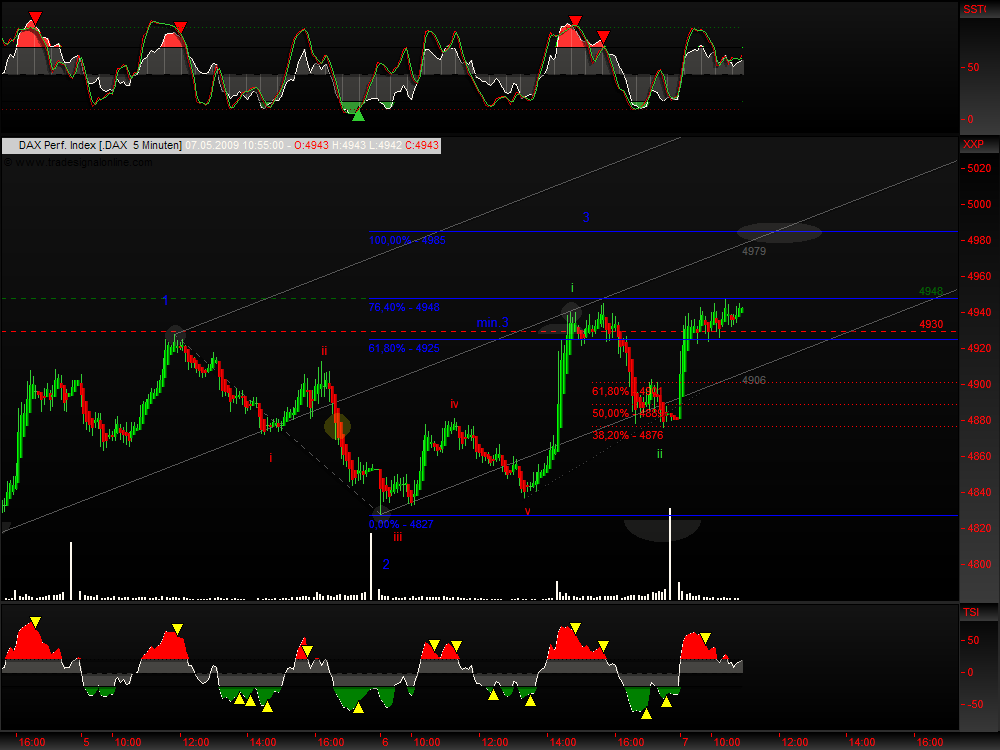This screenshot has height=750, width=1000.
Task: Click the green 'ii' wave label
Action: click(x=659, y=454)
